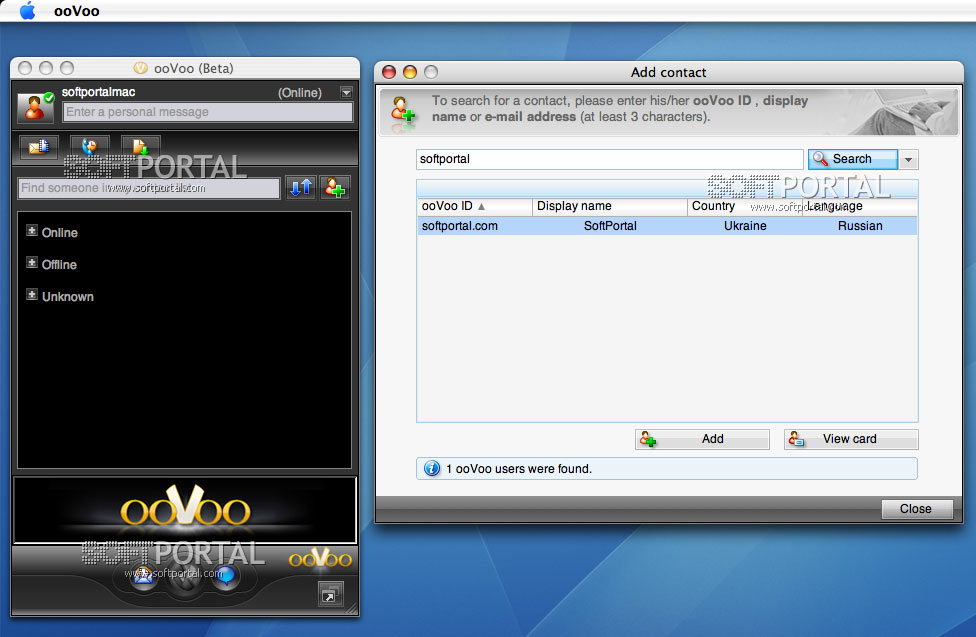Click the softportalmac profile avatar picture
976x637 pixels.
(x=35, y=106)
